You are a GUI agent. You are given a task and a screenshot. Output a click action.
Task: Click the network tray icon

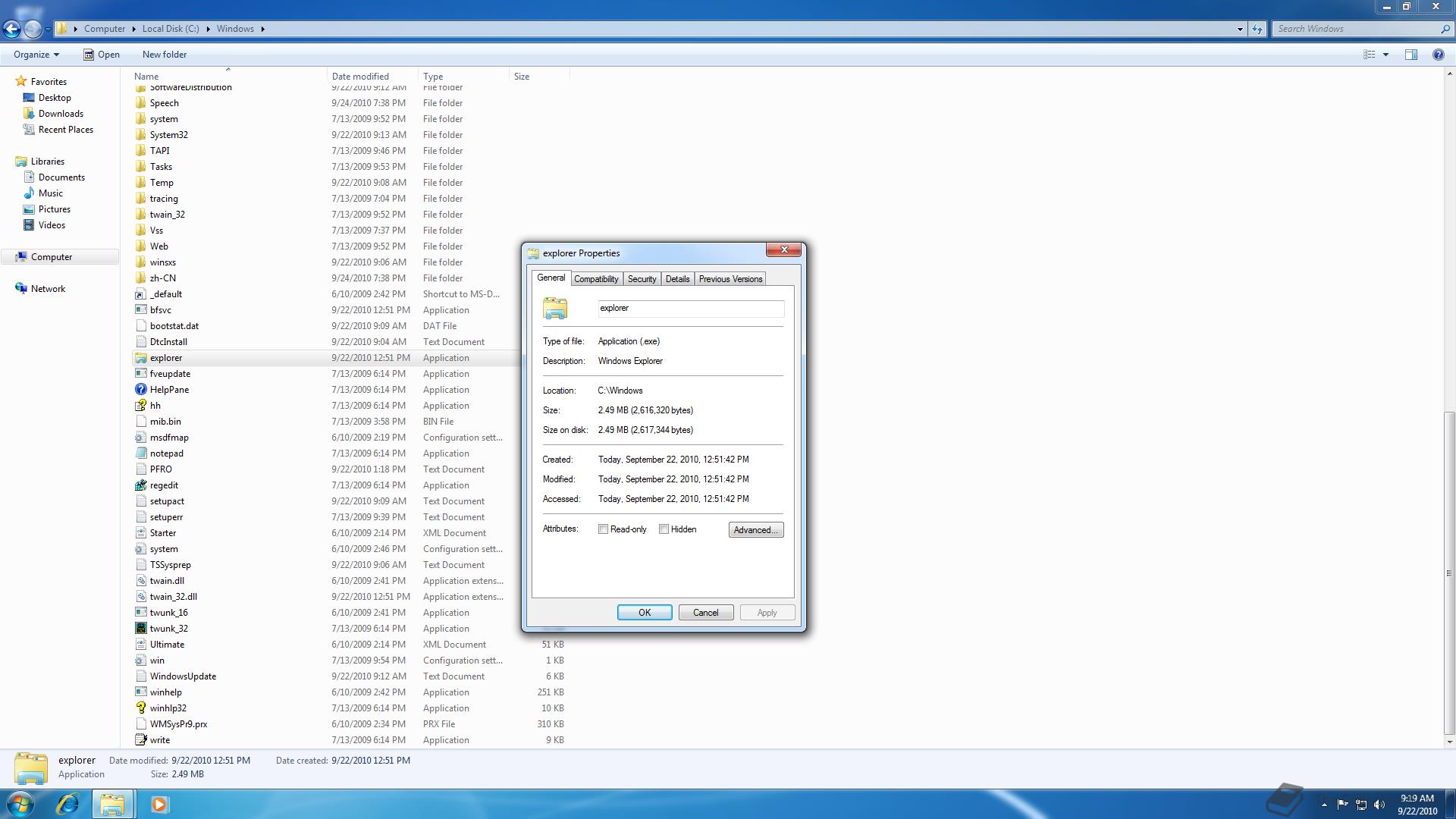pos(1361,805)
